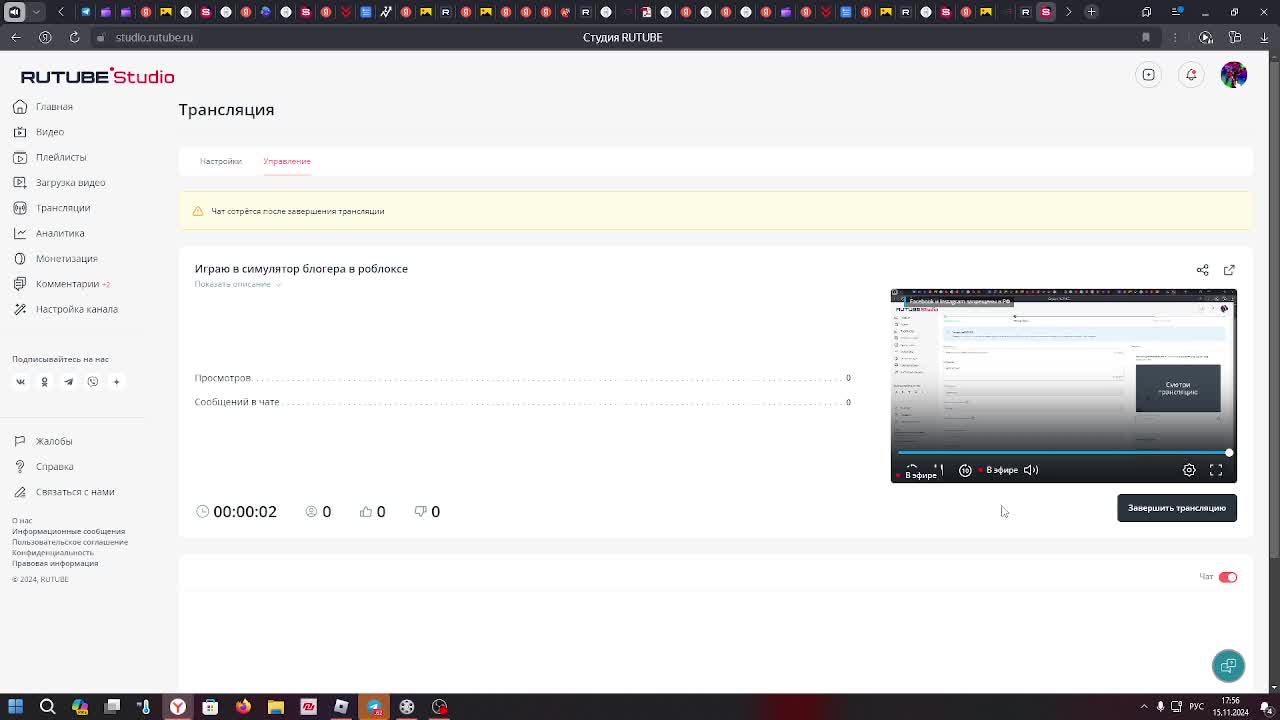This screenshot has height=720, width=1280.
Task: Open Telegram from the taskbar
Action: click(374, 707)
